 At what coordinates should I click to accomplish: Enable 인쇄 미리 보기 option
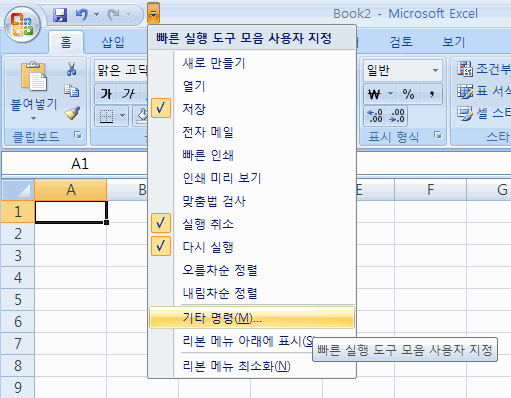point(252,178)
